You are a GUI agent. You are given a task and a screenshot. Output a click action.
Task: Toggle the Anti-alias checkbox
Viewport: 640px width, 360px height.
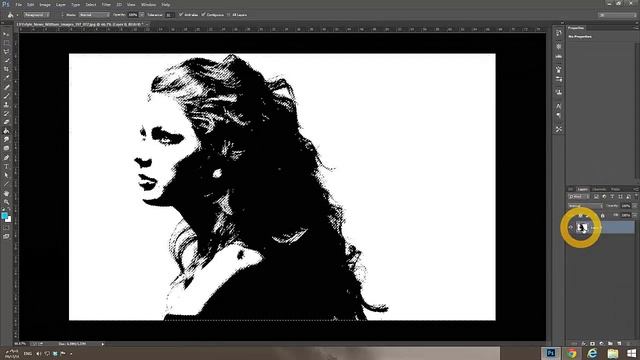coord(181,15)
